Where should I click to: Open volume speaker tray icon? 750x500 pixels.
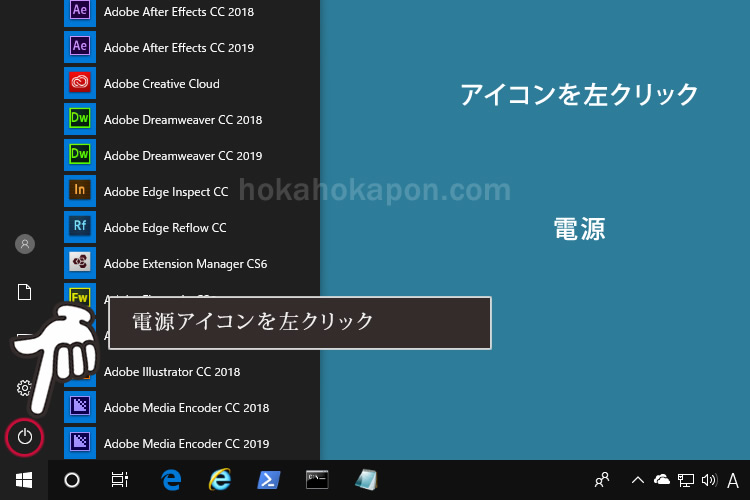pyautogui.click(x=709, y=480)
